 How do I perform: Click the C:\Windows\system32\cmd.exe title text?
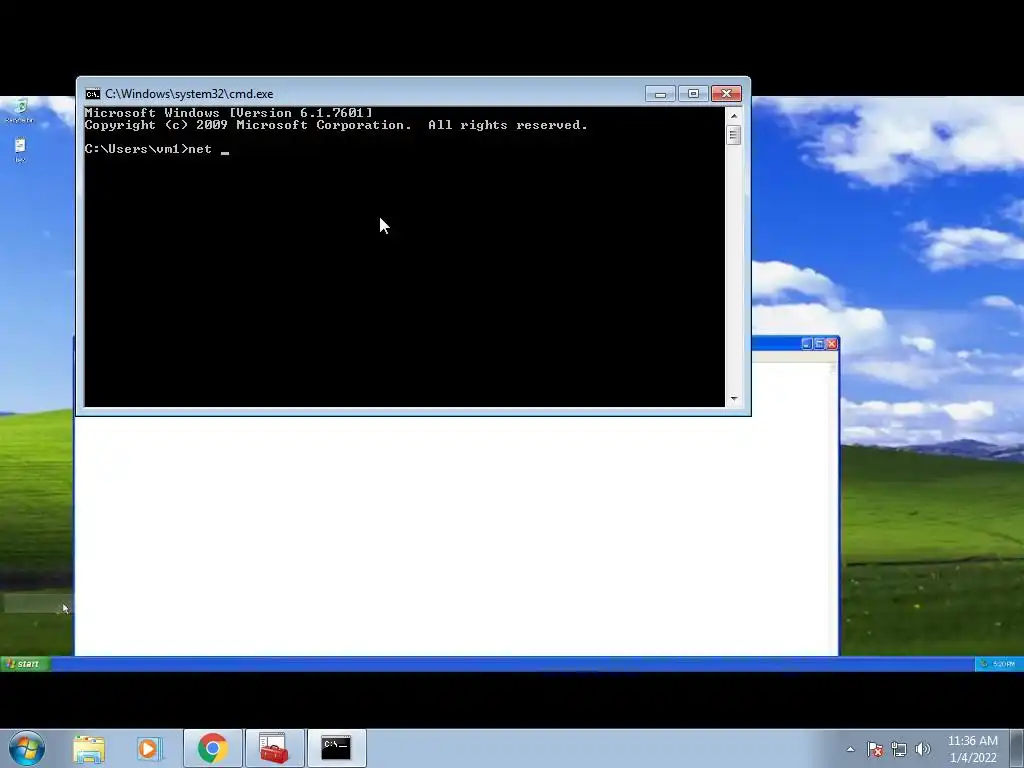189,94
